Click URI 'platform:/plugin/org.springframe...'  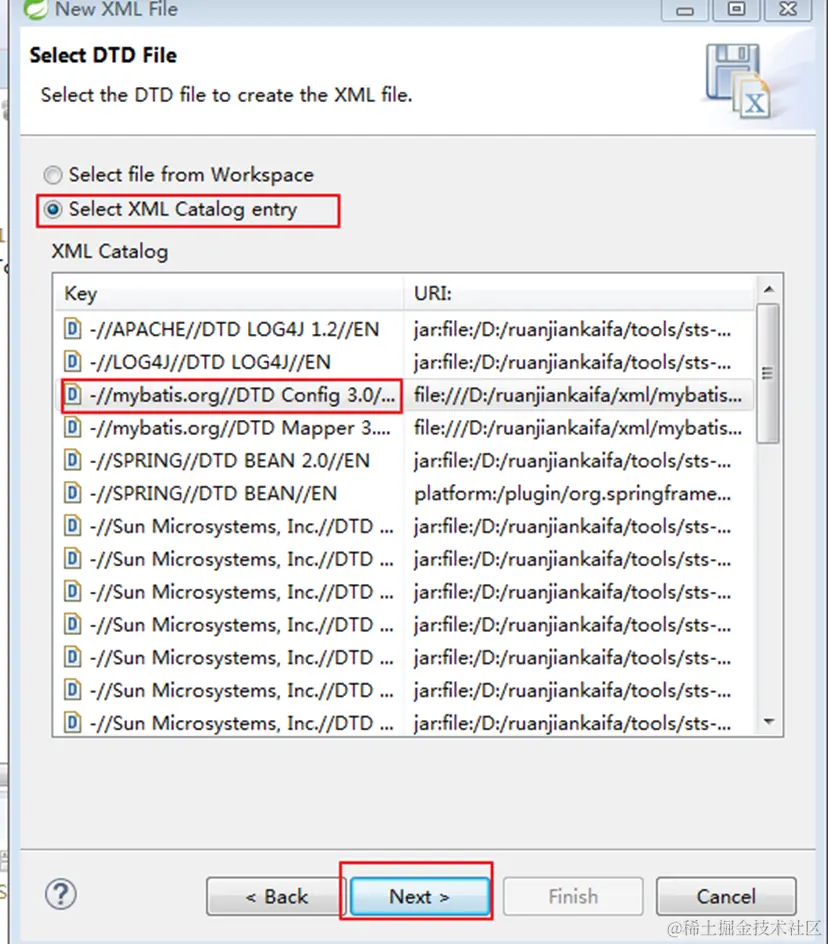coord(572,493)
